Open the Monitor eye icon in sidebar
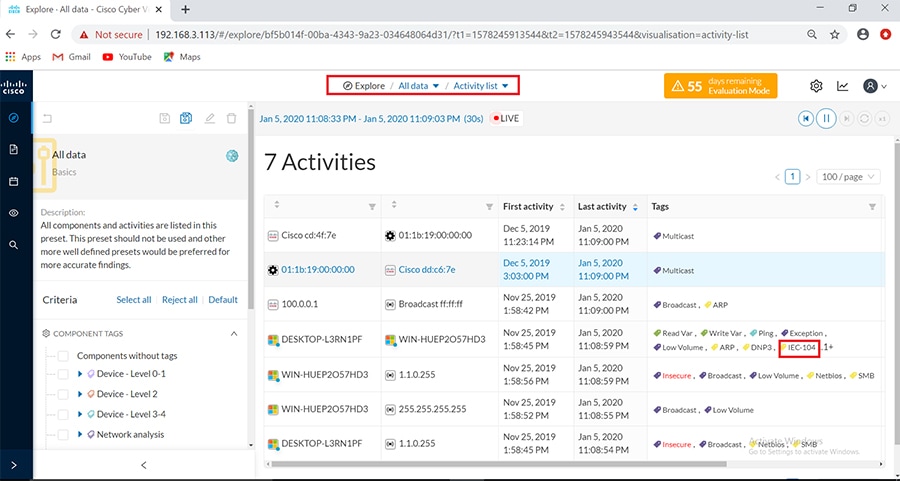Image resolution: width=900 pixels, height=481 pixels. pos(14,213)
